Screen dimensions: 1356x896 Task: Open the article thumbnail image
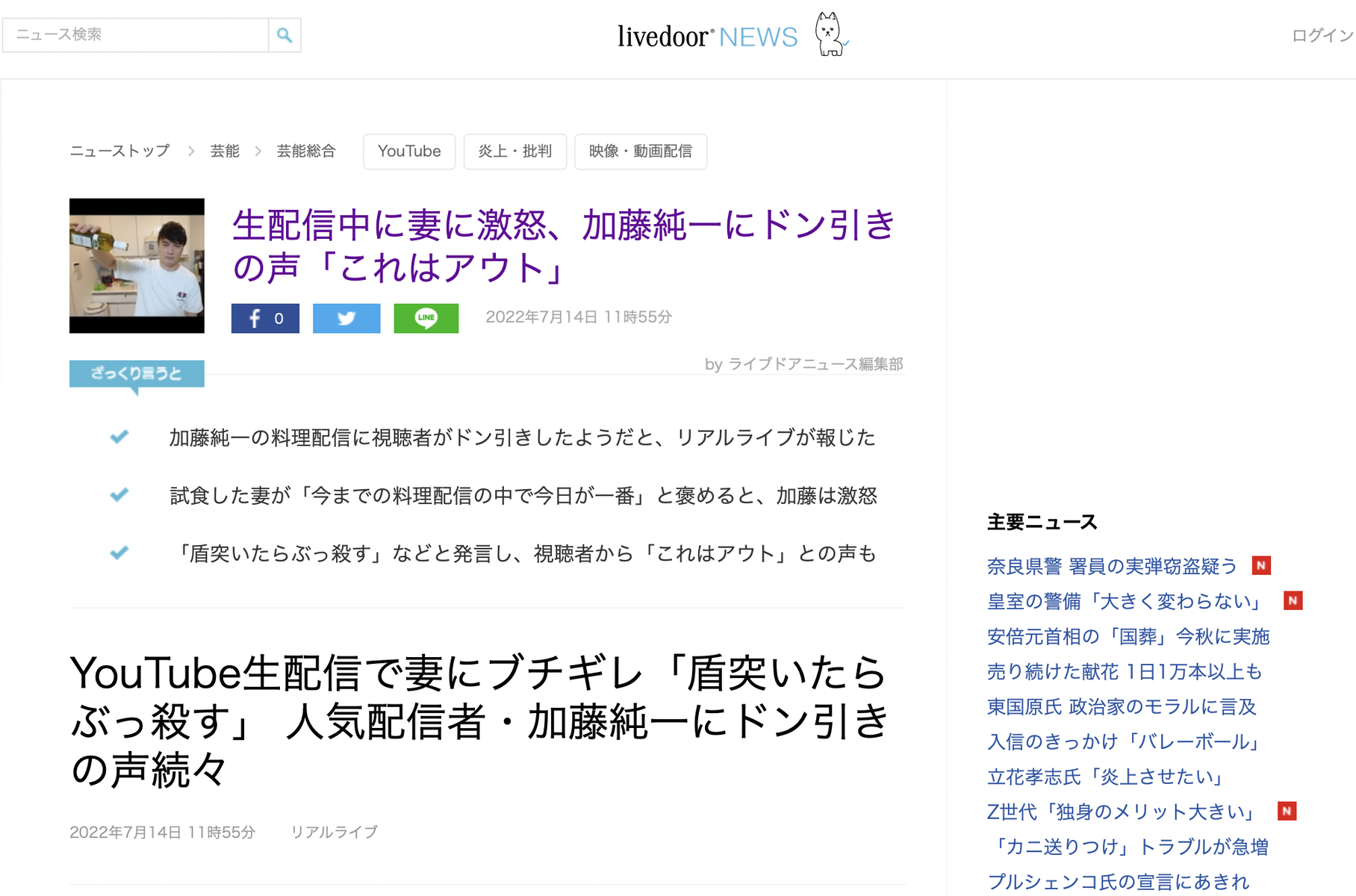point(137,266)
